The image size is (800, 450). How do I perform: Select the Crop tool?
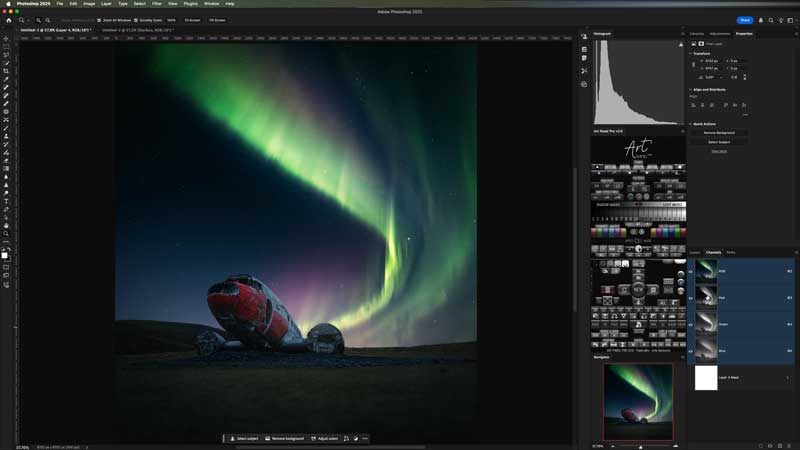pyautogui.click(x=6, y=71)
